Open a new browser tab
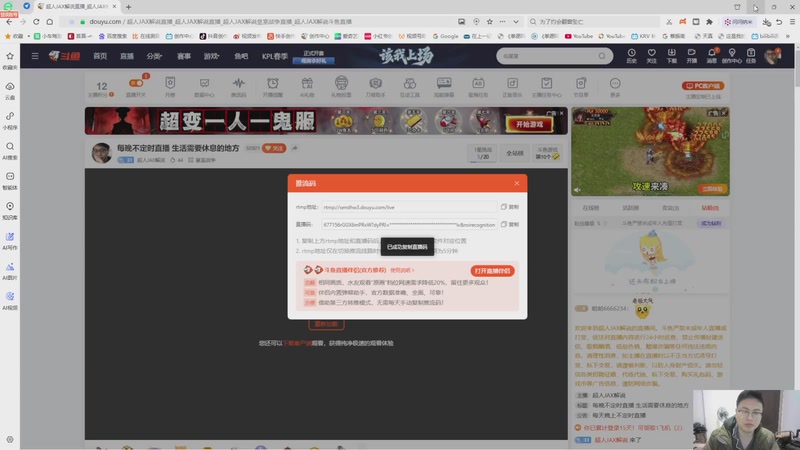 pyautogui.click(x=129, y=7)
